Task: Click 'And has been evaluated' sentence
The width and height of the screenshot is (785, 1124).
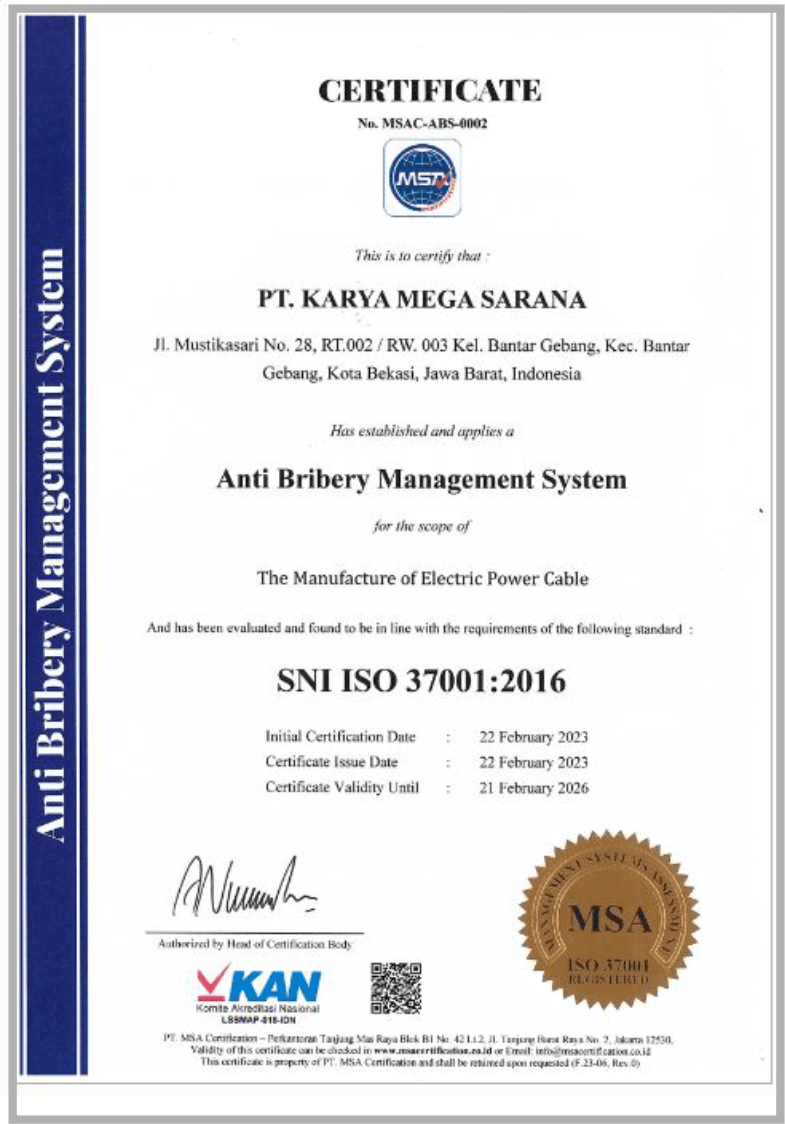Action: point(420,629)
